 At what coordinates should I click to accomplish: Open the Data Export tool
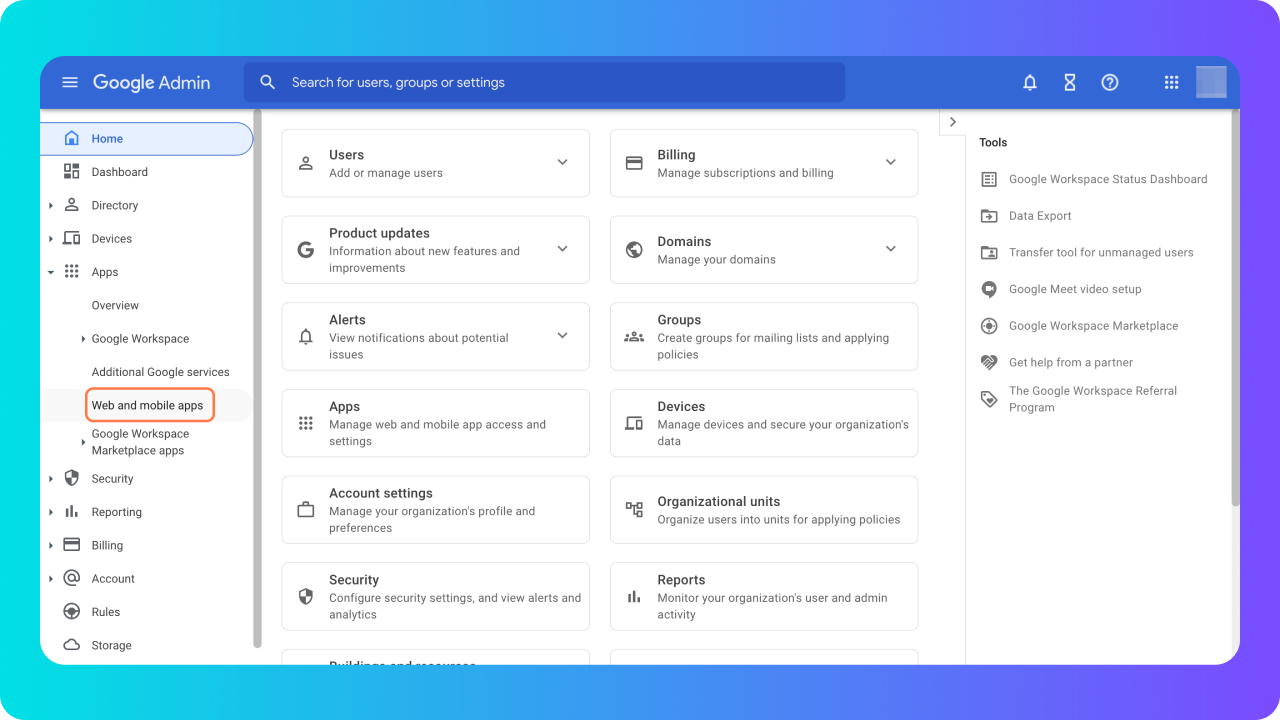(x=1040, y=216)
